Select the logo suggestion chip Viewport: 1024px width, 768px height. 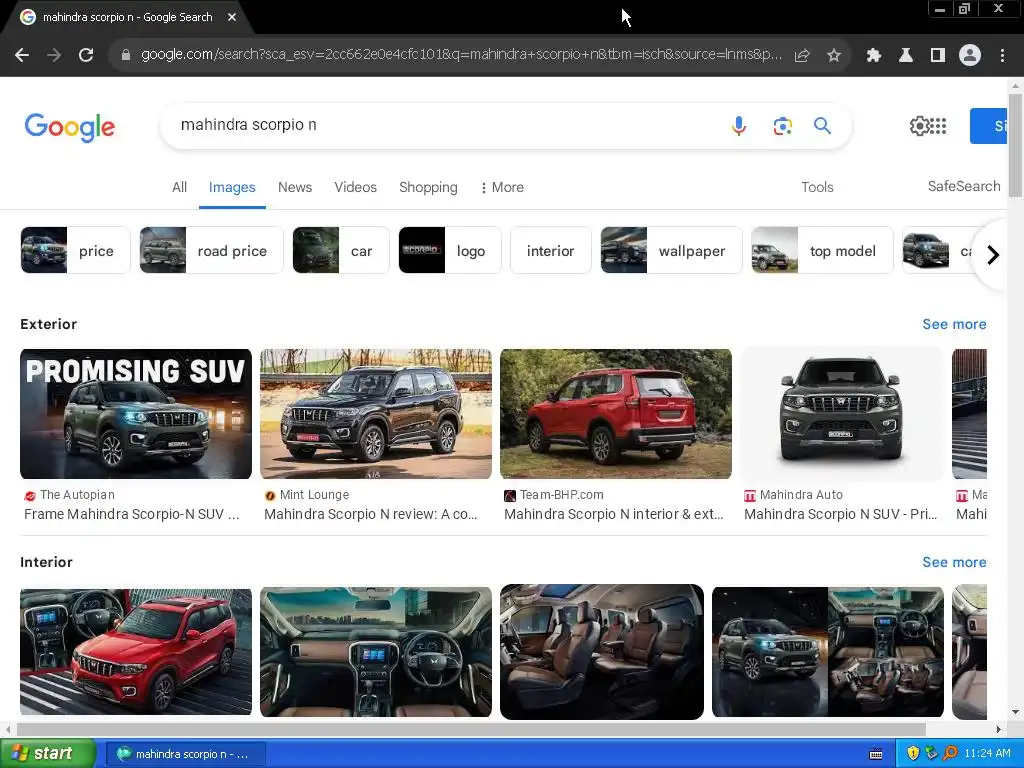point(449,250)
